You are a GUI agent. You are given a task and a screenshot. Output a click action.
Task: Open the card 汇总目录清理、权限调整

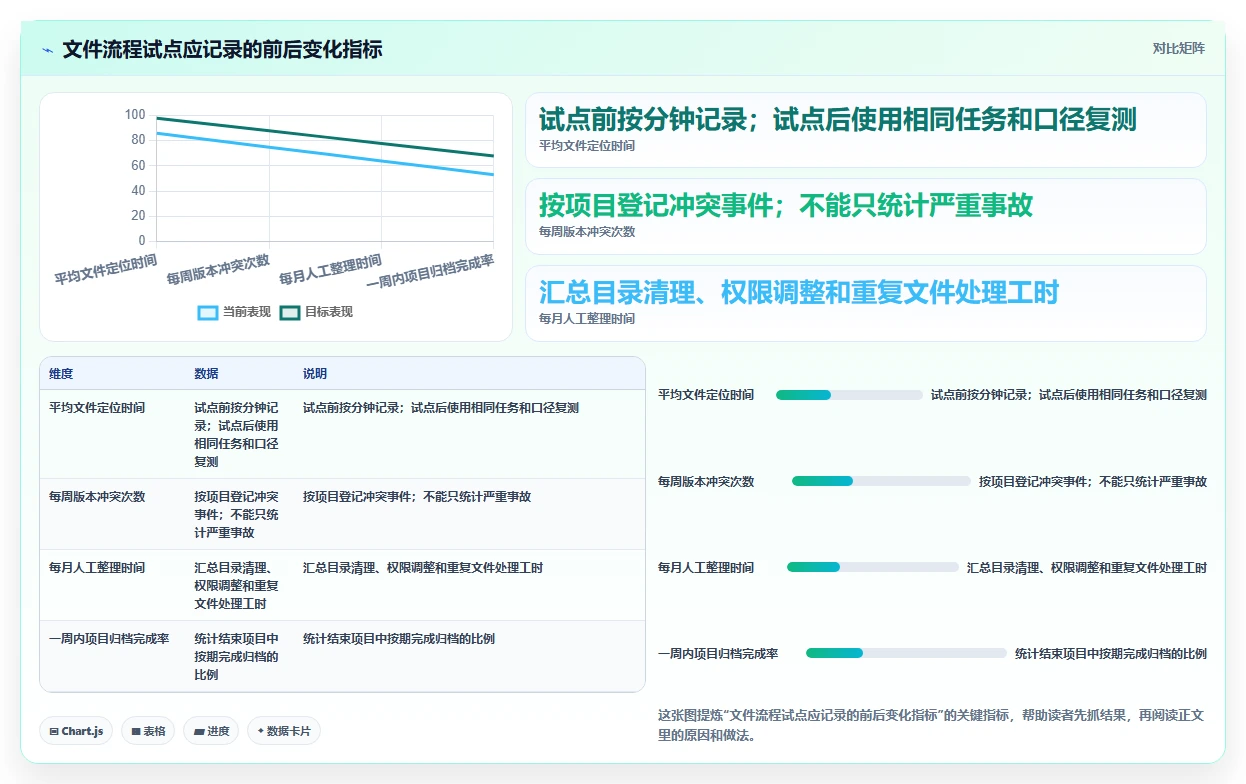[866, 303]
